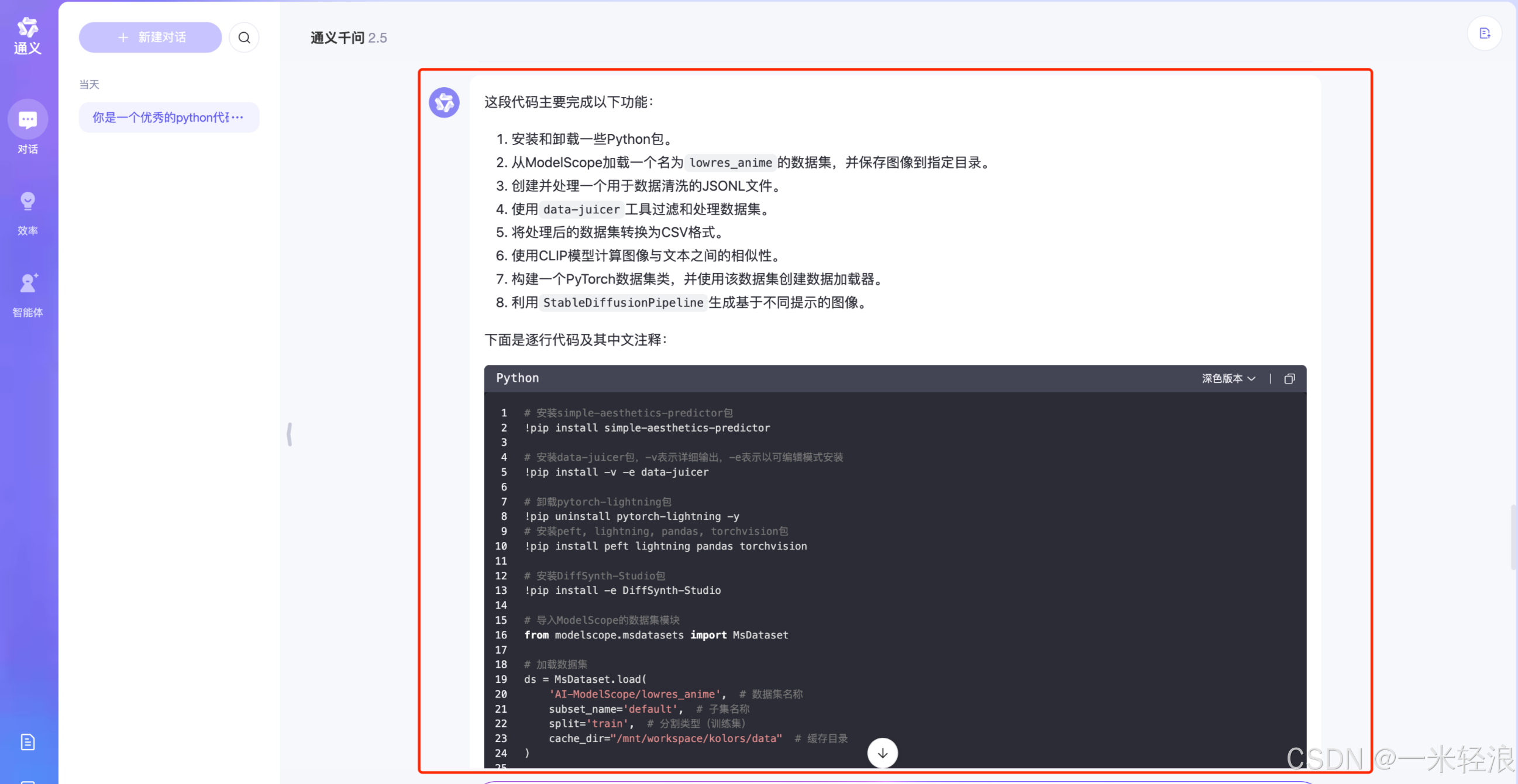Open the 智能体 agents section
The width and height of the screenshot is (1518, 784).
click(x=27, y=293)
